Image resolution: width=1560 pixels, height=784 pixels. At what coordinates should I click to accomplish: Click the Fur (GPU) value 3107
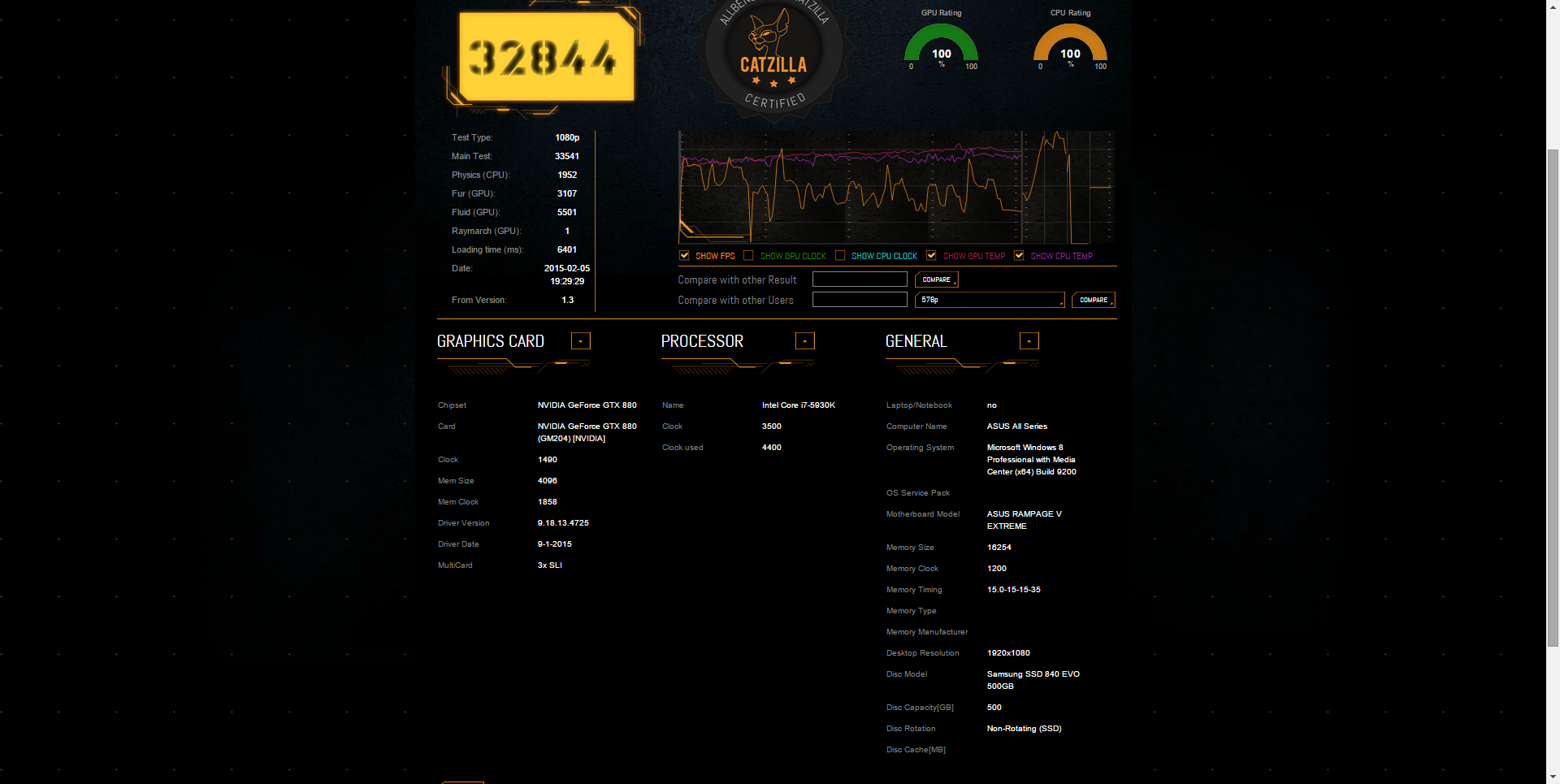(567, 193)
